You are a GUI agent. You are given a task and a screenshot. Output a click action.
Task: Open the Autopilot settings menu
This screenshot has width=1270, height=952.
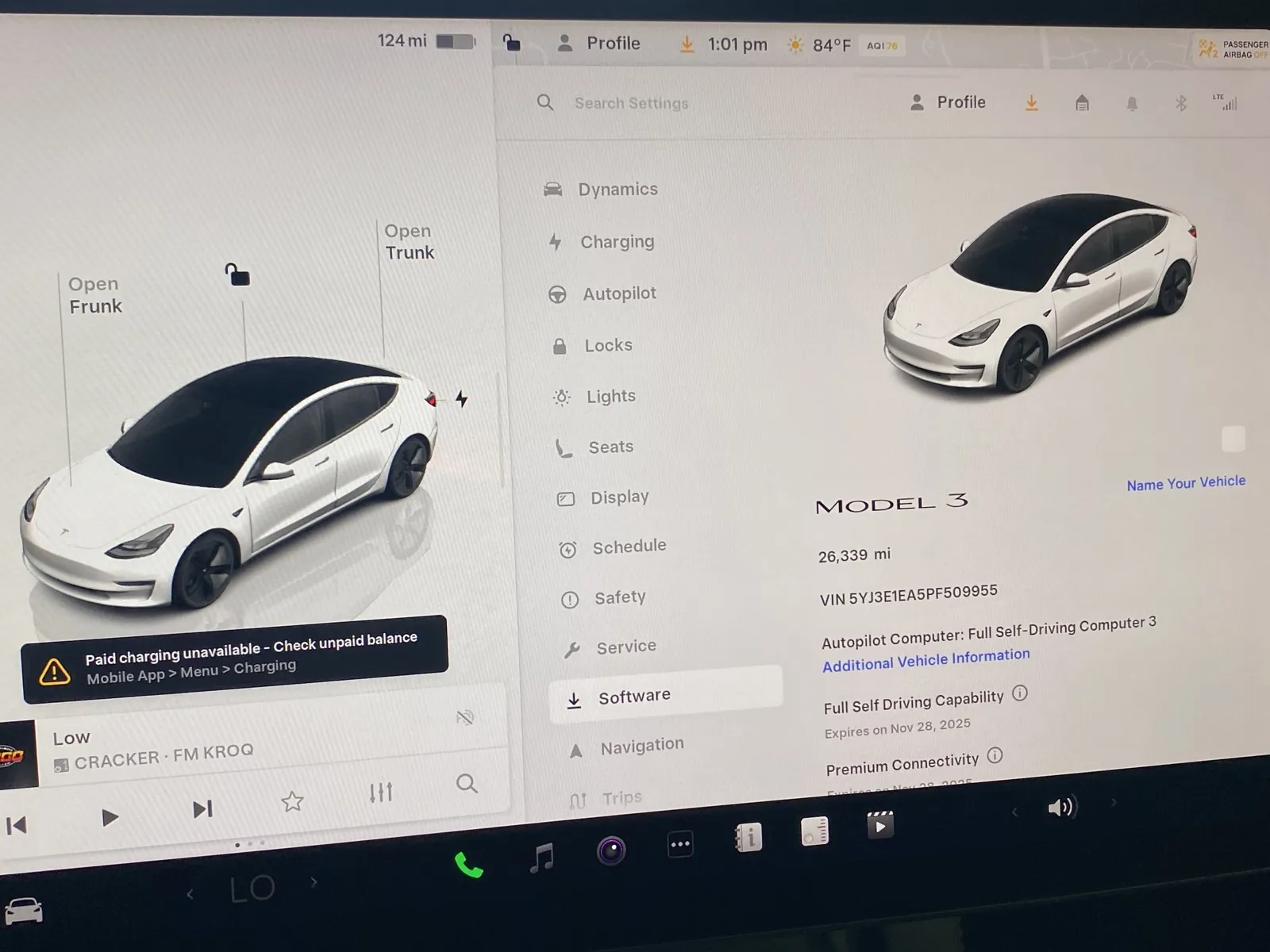(x=602, y=294)
